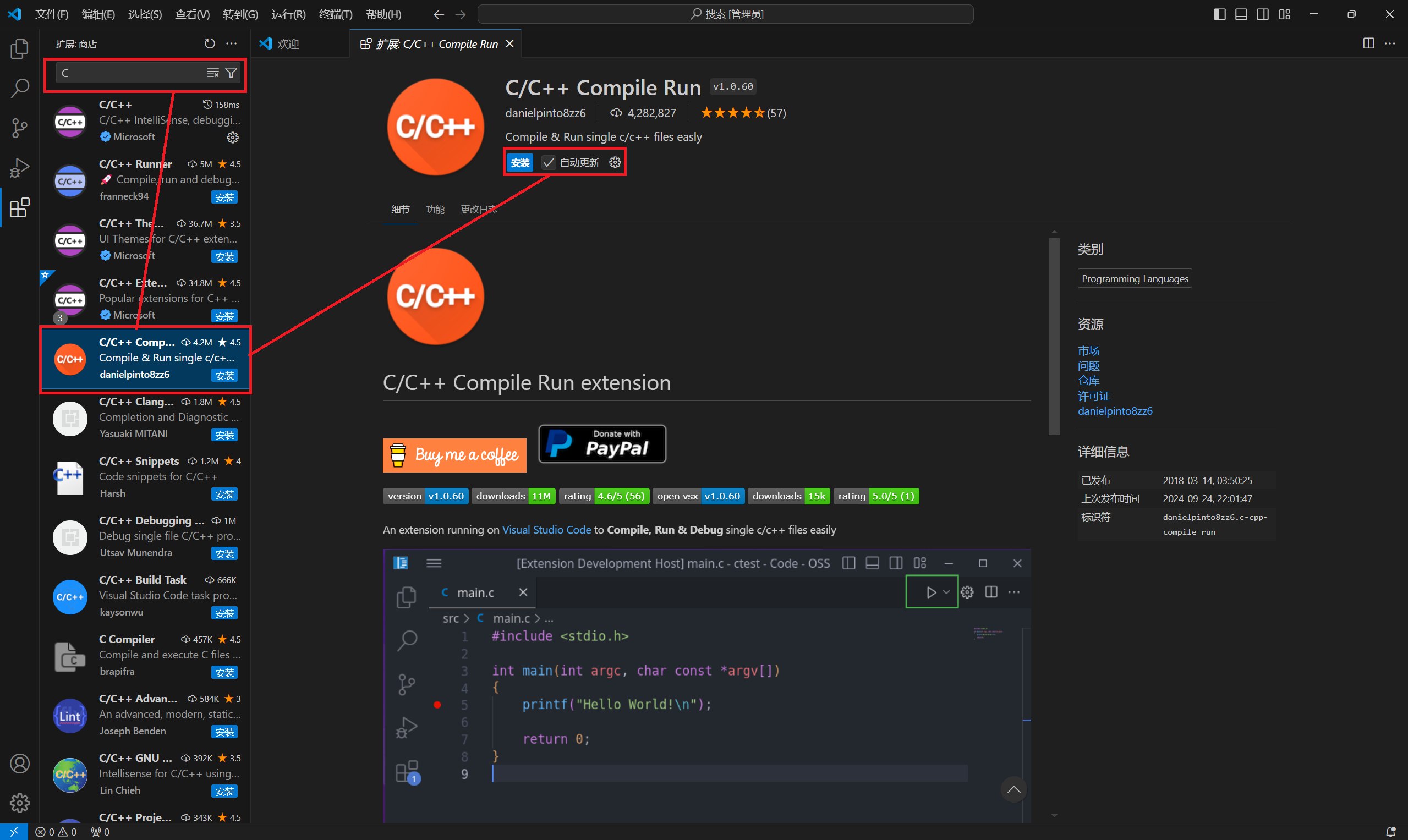Click the Buy me a coffee button

coord(454,455)
